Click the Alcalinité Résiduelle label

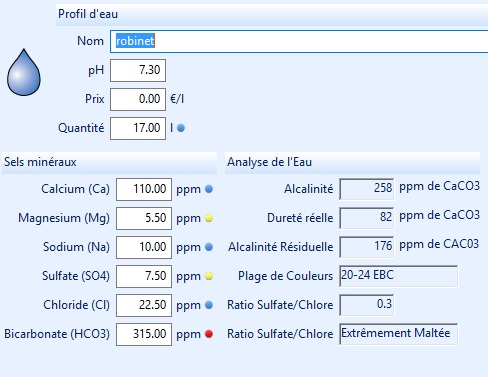pos(281,247)
